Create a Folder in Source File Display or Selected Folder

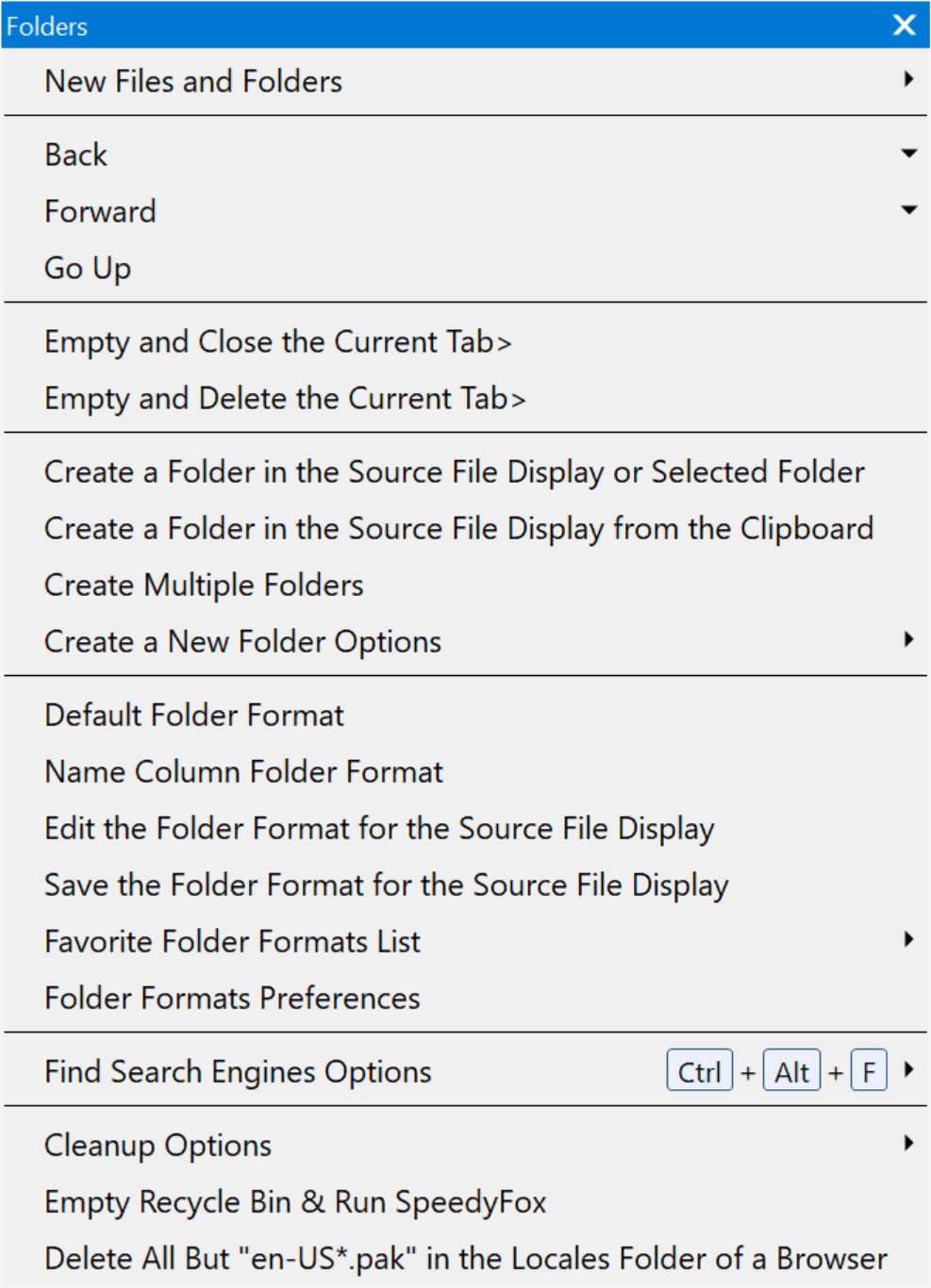[465, 471]
